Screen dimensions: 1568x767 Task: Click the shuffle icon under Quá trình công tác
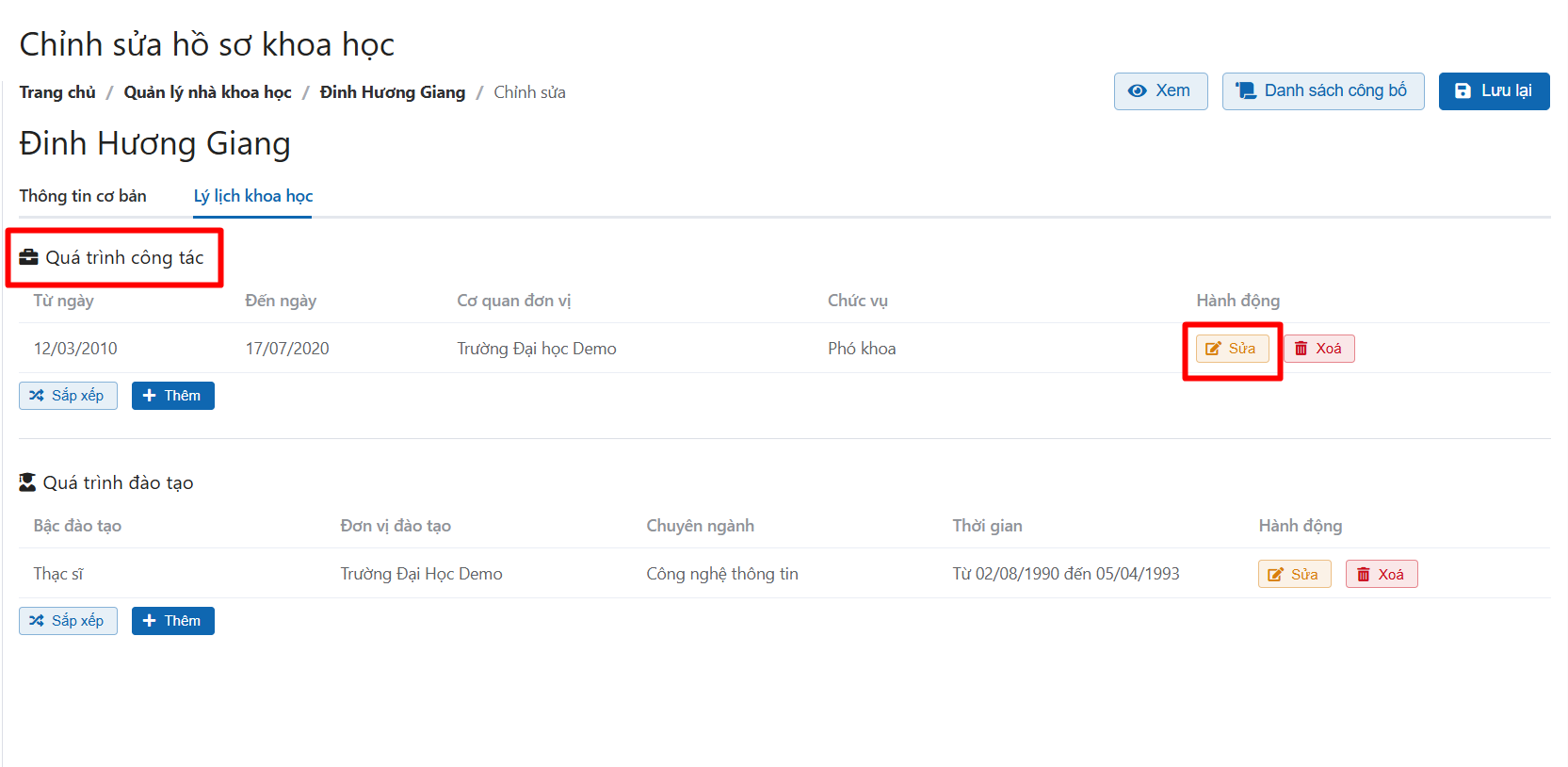37,396
